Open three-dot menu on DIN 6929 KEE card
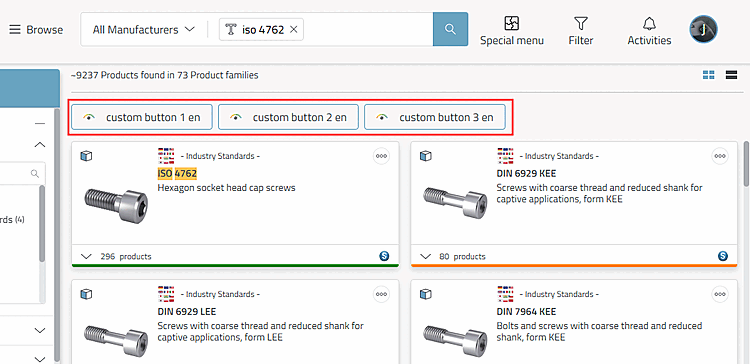 [x=720, y=156]
